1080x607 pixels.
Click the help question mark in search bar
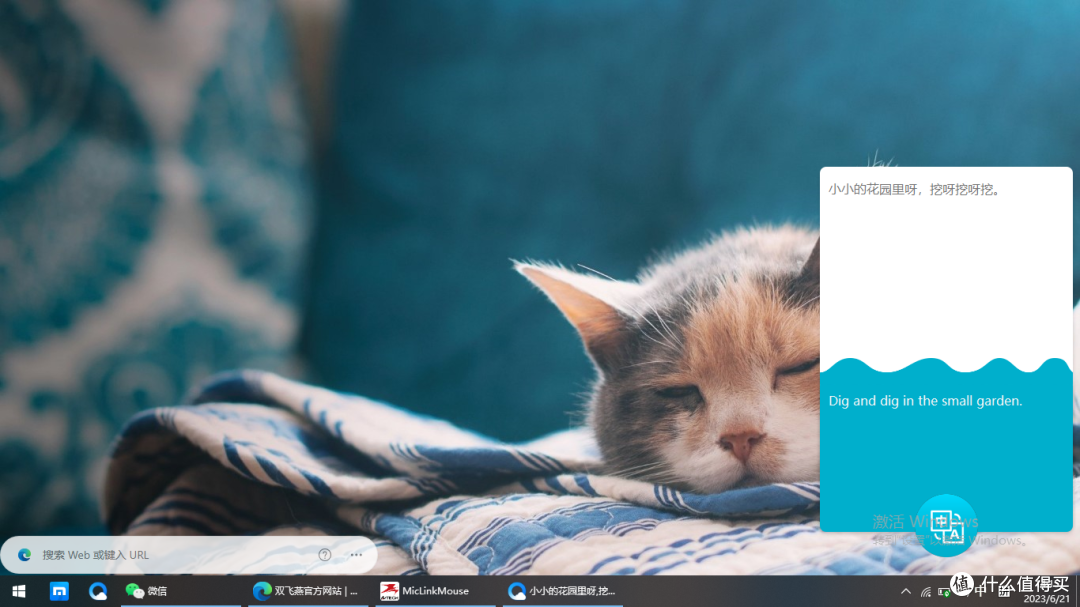click(325, 555)
